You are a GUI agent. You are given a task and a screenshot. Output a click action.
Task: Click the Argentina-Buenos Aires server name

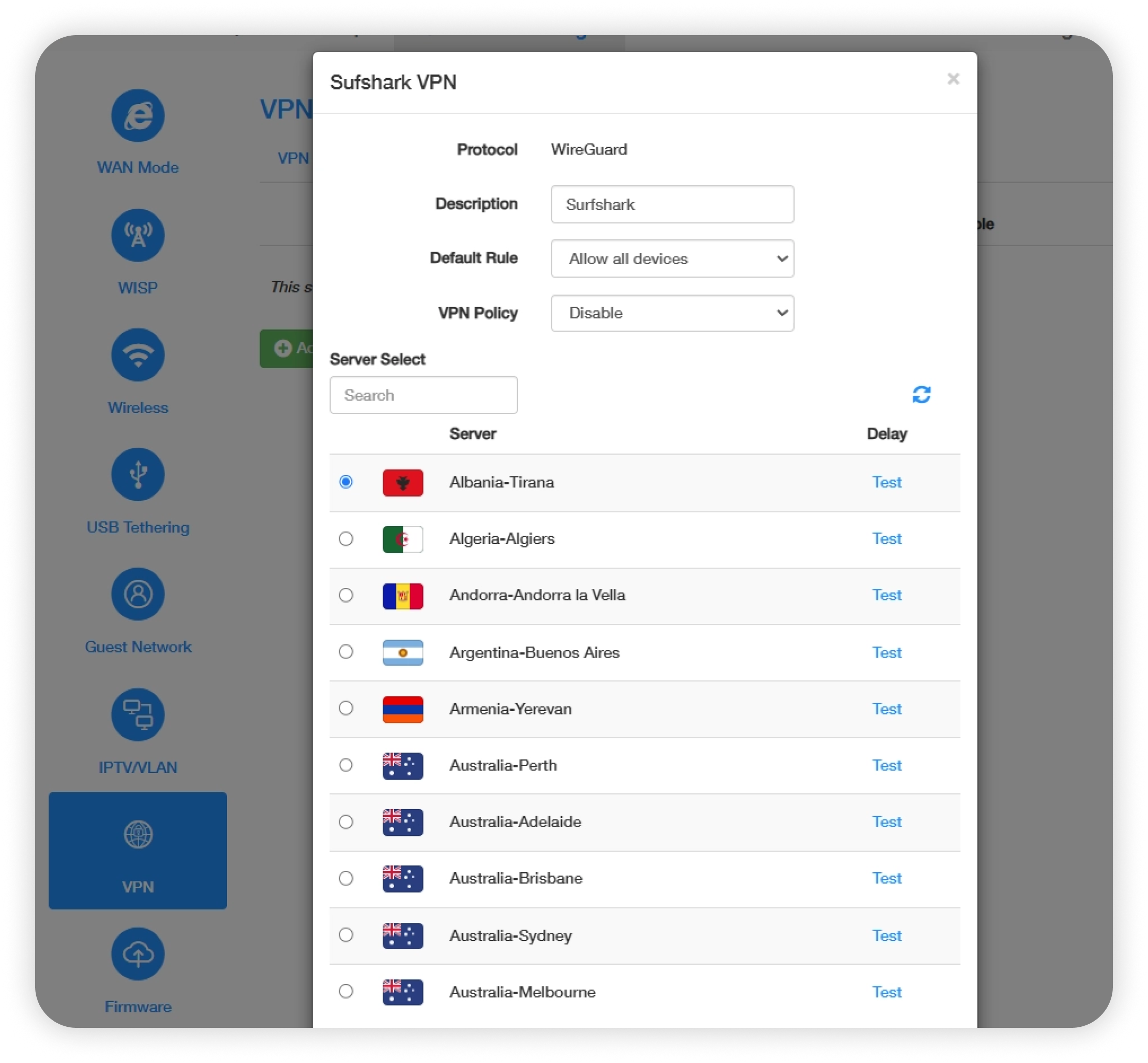coord(535,652)
